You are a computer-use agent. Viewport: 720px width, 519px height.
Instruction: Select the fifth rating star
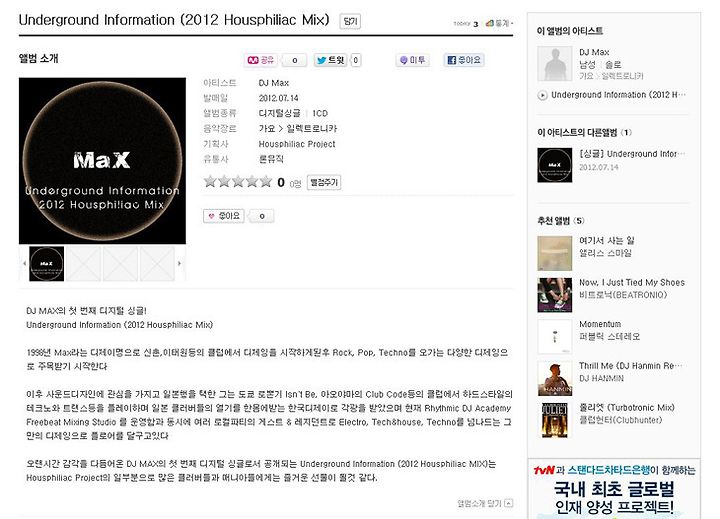tap(266, 181)
